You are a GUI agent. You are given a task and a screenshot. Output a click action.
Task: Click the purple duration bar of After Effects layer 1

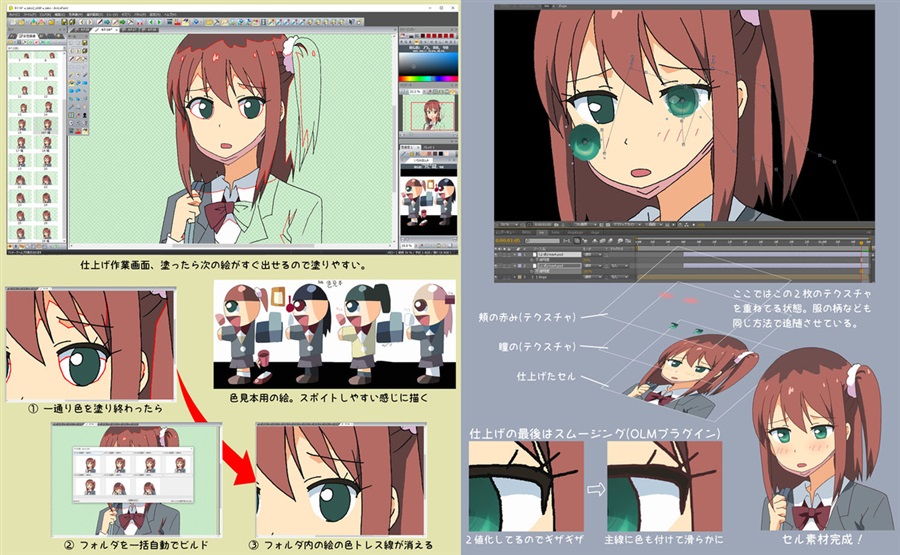[x=776, y=255]
